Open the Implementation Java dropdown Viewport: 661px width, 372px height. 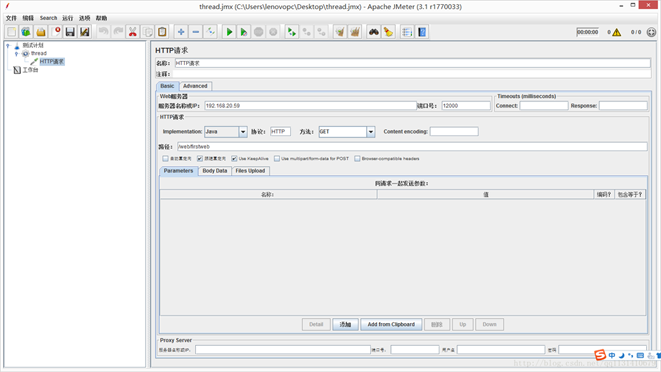coord(243,132)
